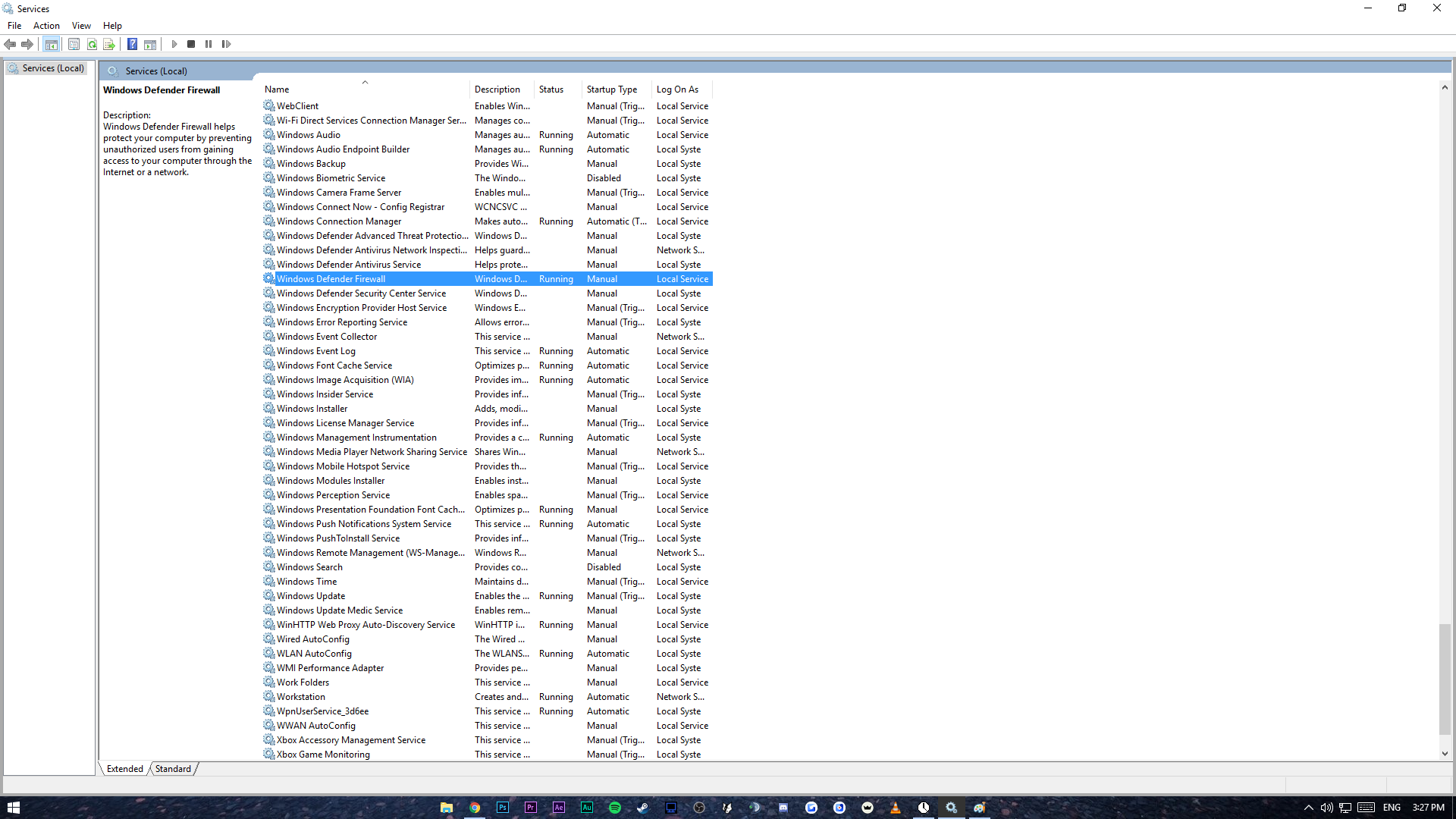Open the Properties toolbar icon
The width and height of the screenshot is (1456, 819).
coord(74,44)
